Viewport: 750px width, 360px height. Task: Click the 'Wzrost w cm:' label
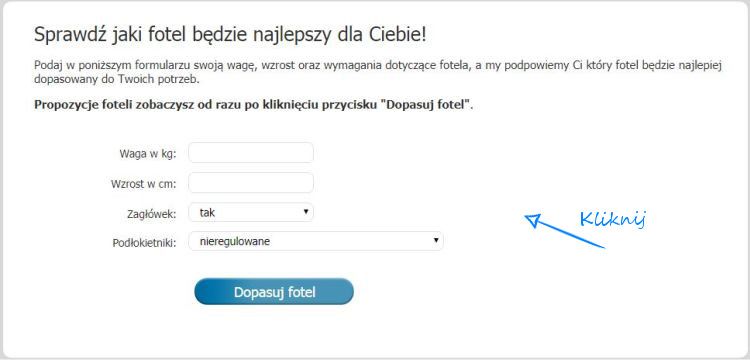tap(143, 184)
